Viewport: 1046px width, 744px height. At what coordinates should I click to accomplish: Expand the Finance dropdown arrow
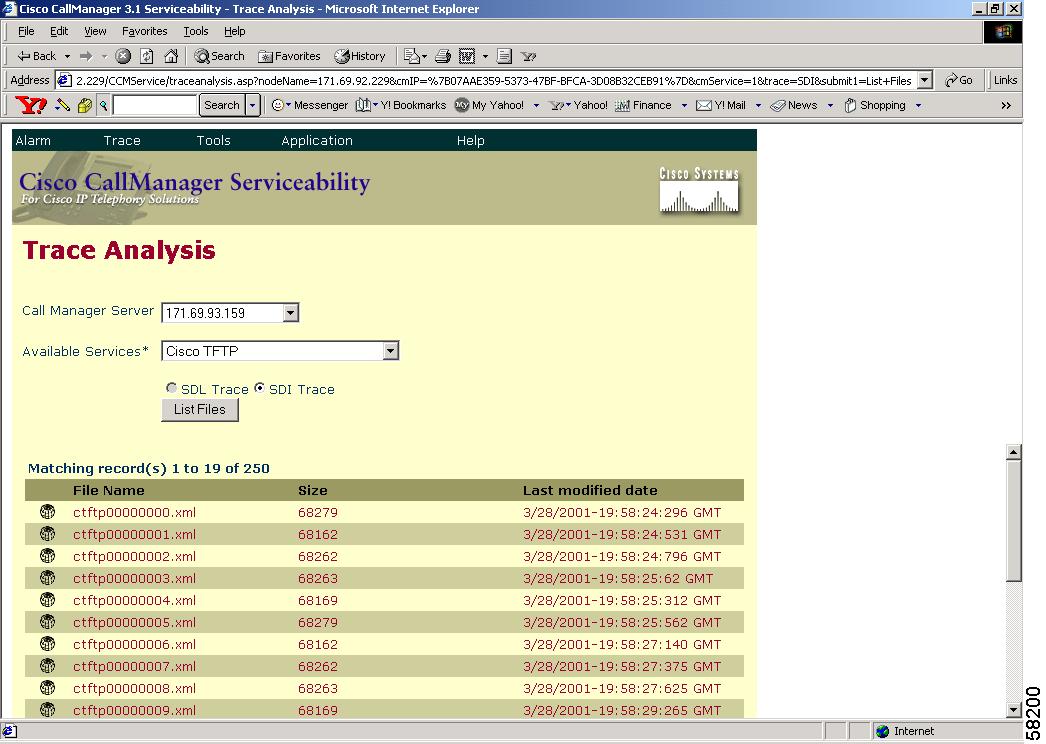pos(684,105)
